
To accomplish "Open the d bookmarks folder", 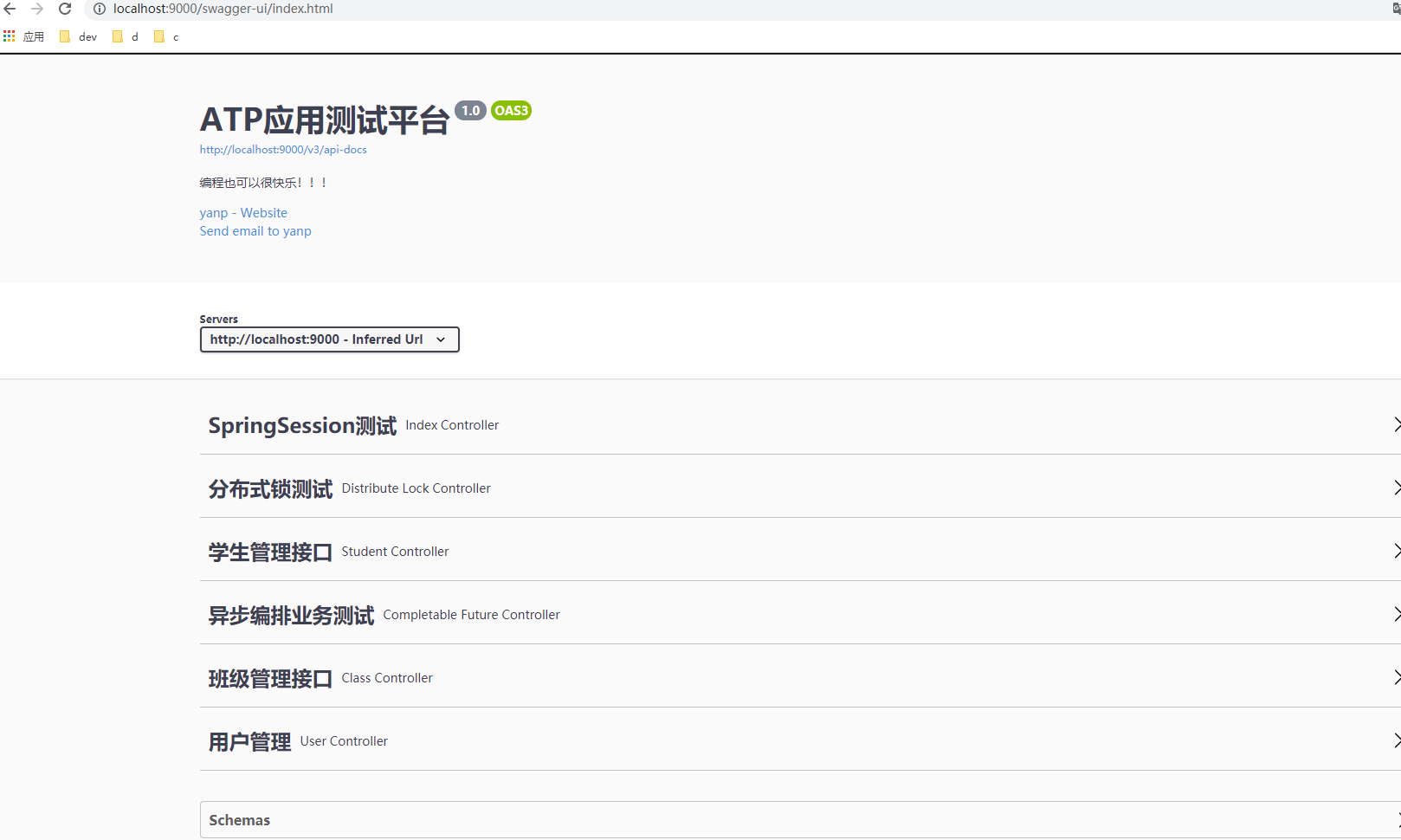I will (x=128, y=36).
